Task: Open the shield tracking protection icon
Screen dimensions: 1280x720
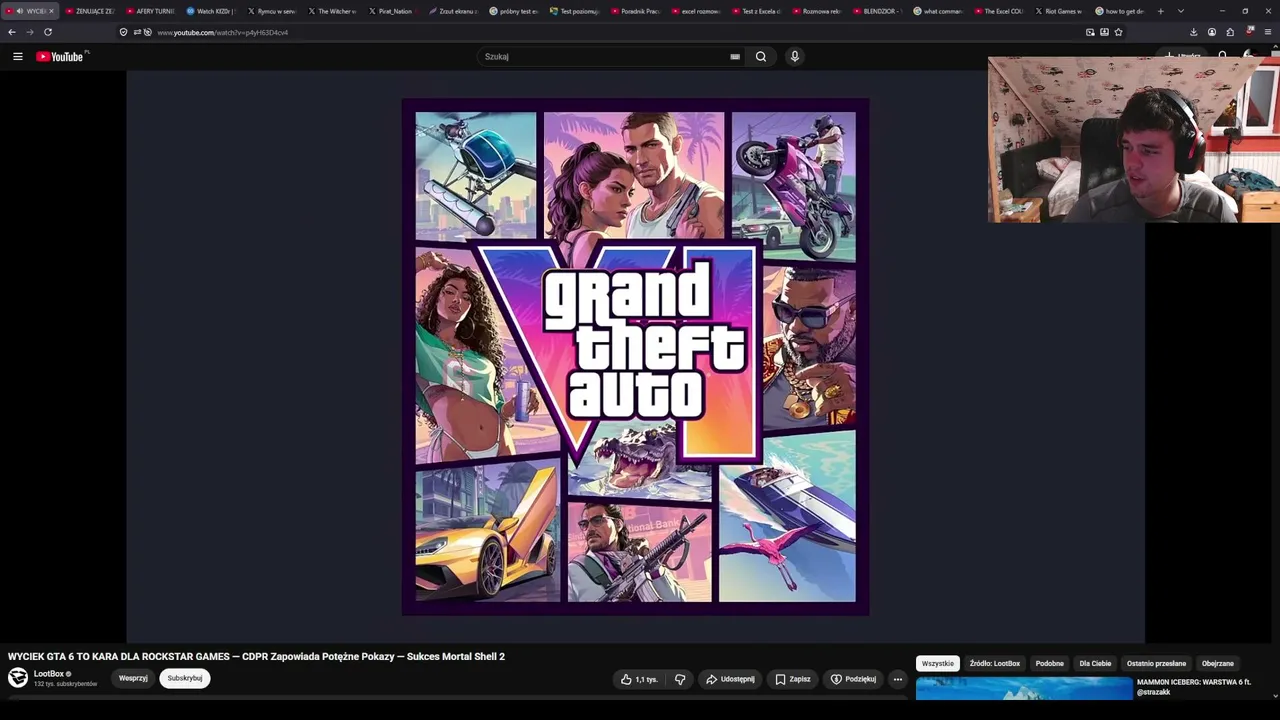Action: click(123, 32)
